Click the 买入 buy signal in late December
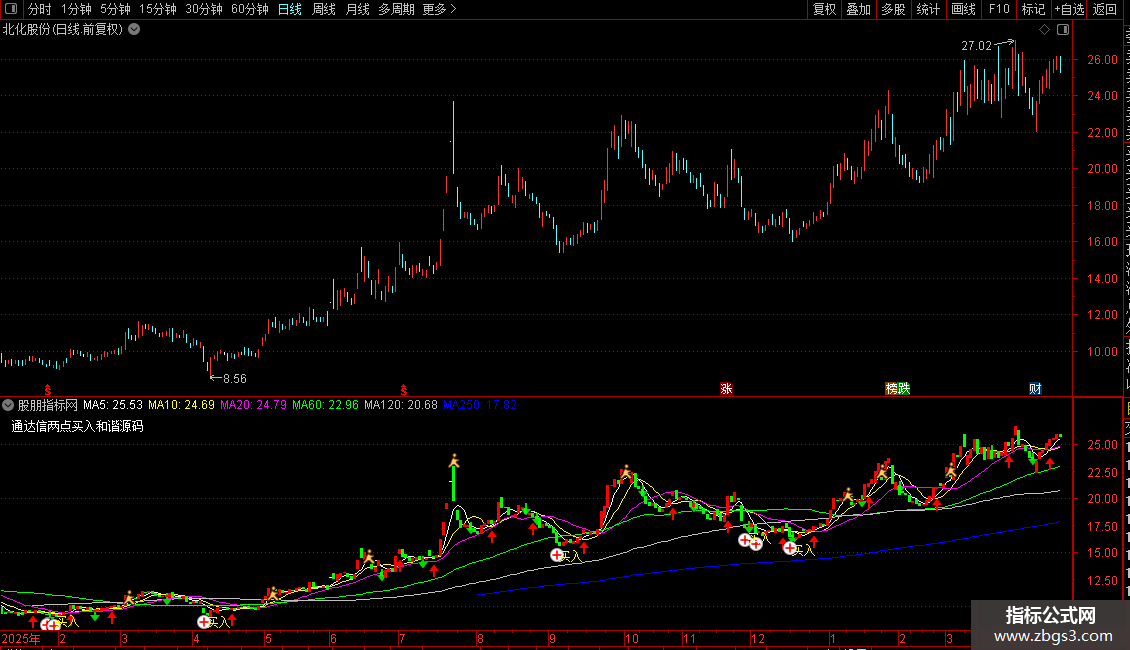Viewport: 1130px width, 650px height. click(804, 551)
